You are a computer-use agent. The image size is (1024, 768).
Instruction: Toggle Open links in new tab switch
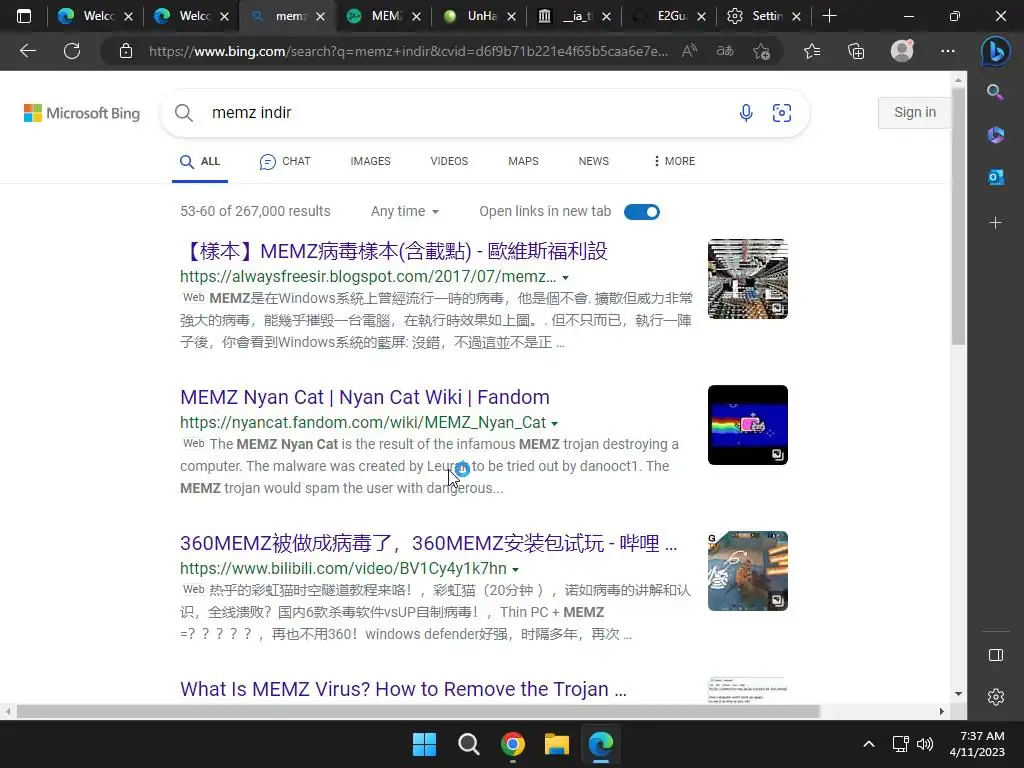tap(641, 212)
